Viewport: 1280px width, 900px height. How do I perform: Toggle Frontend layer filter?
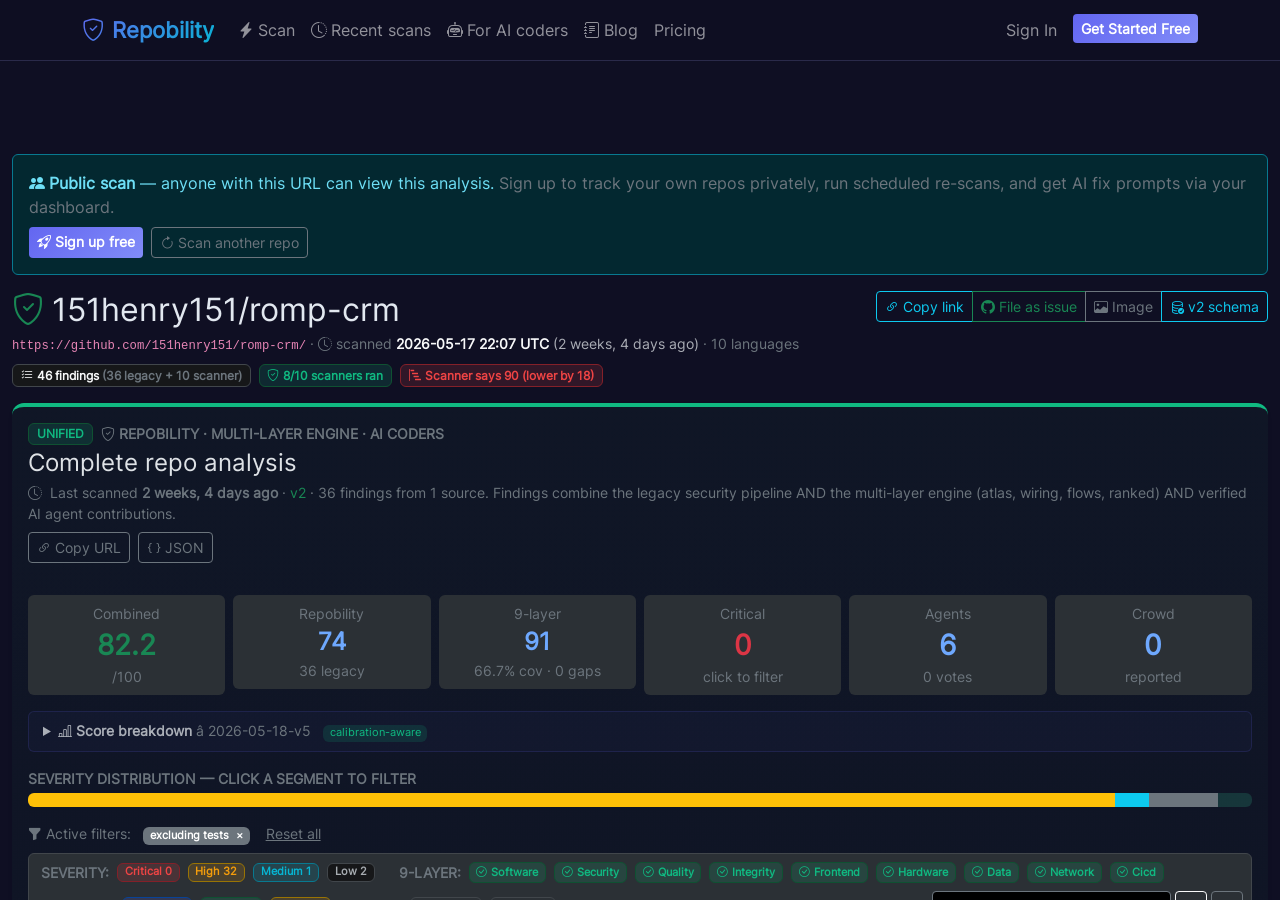829,872
